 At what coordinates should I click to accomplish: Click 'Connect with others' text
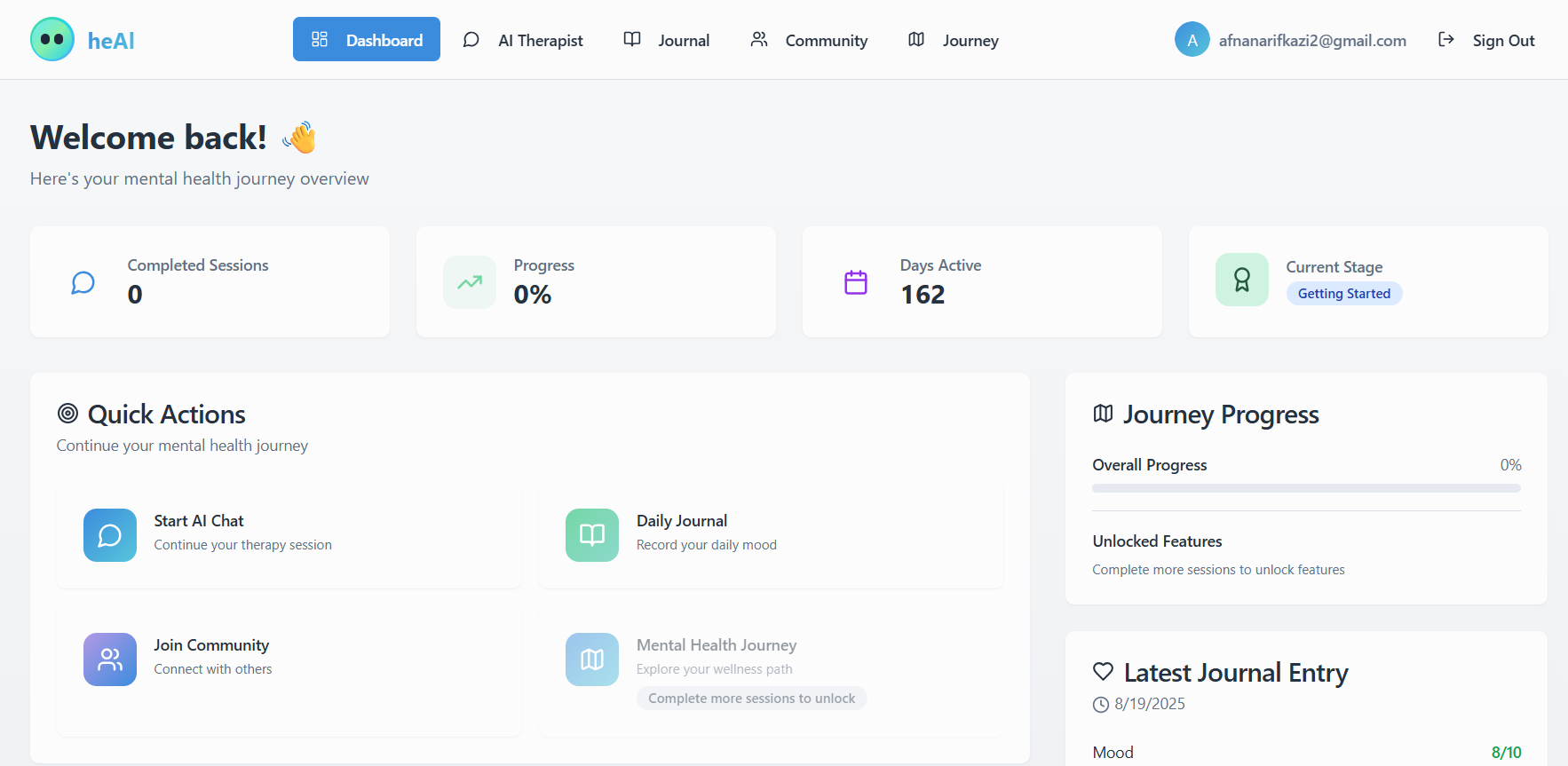click(213, 669)
